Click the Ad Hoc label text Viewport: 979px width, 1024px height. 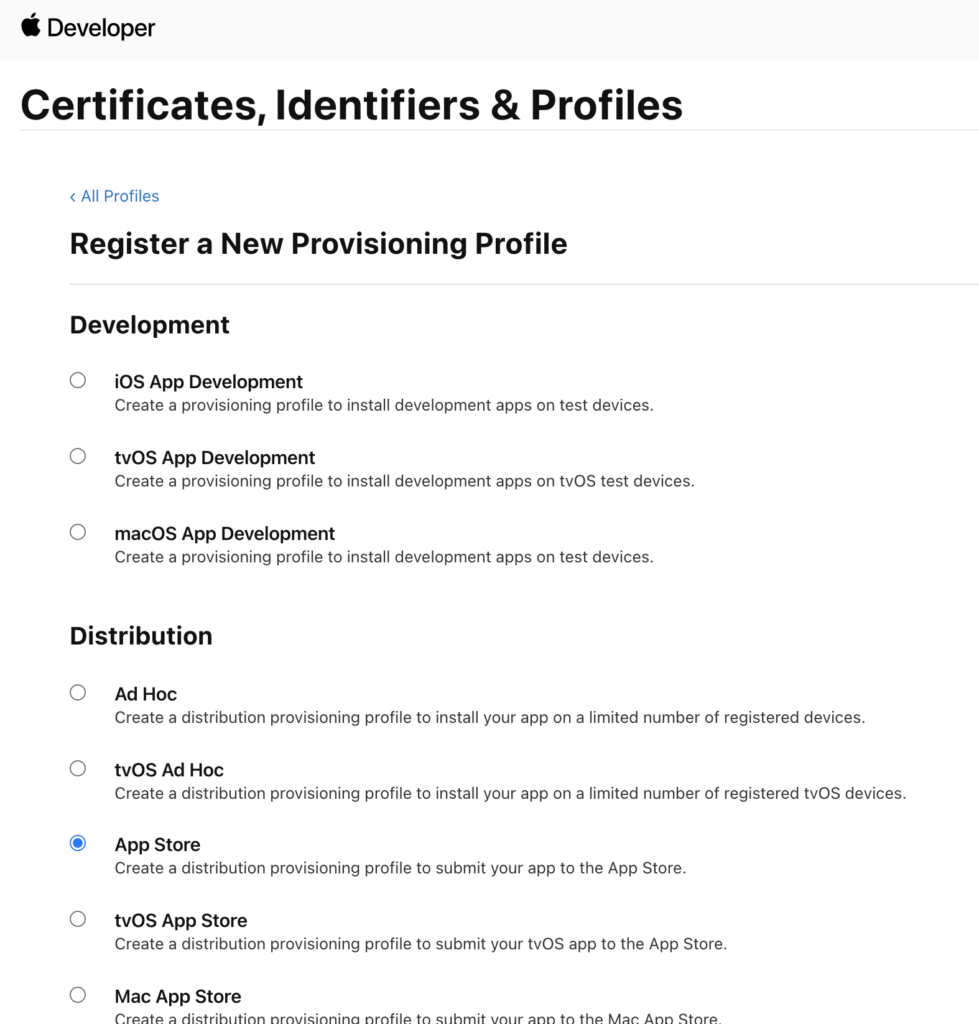tap(146, 694)
